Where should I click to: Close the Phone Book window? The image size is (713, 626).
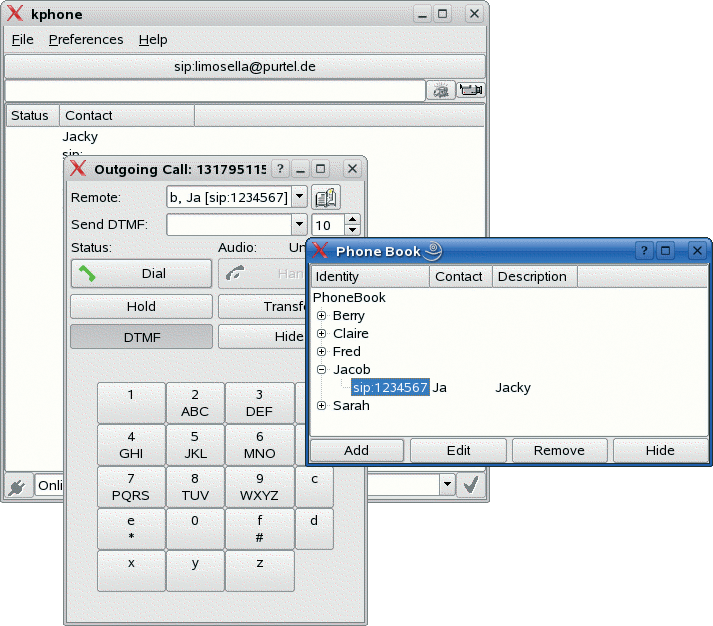click(697, 250)
